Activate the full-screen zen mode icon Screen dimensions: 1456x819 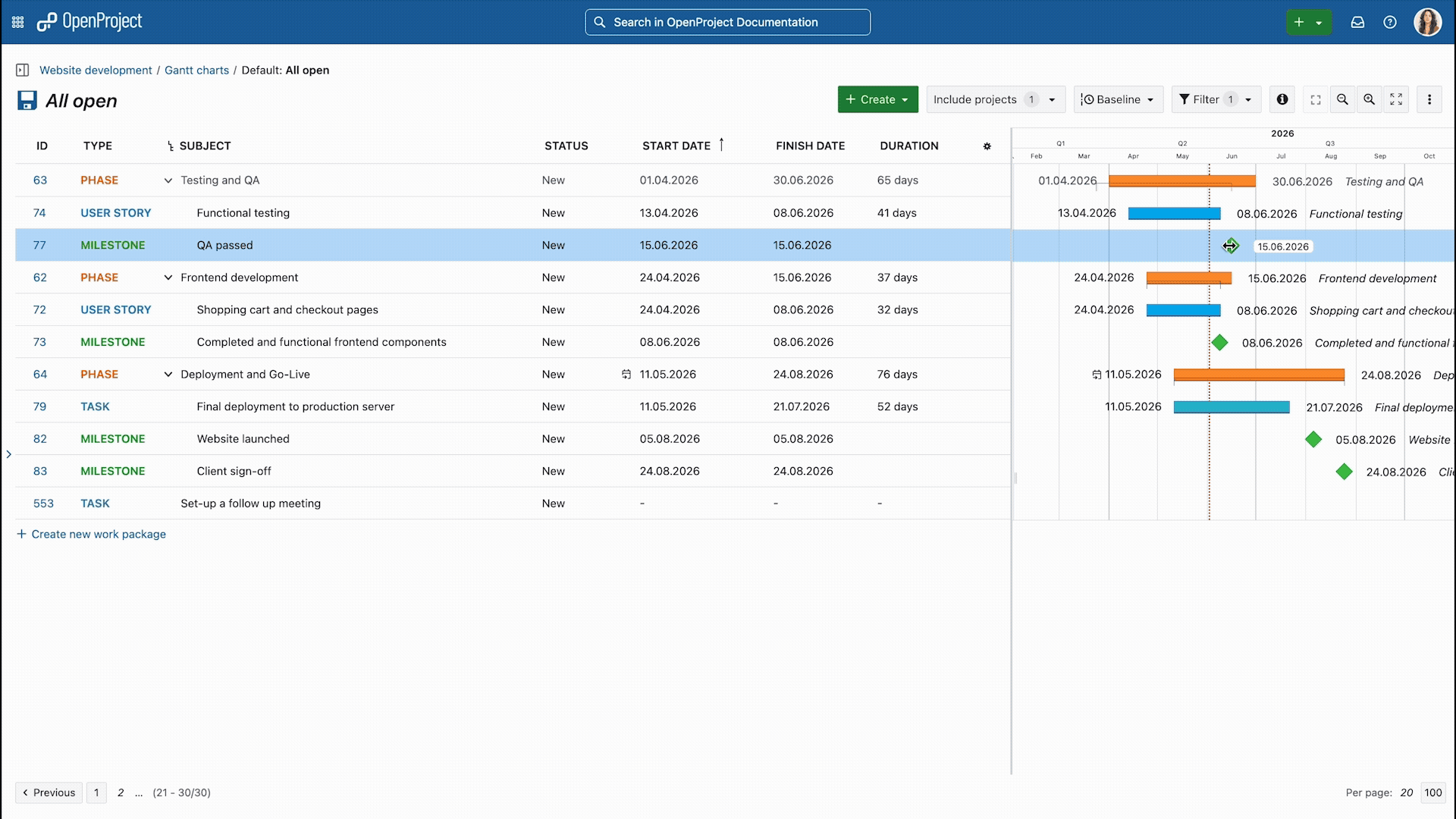1396,99
